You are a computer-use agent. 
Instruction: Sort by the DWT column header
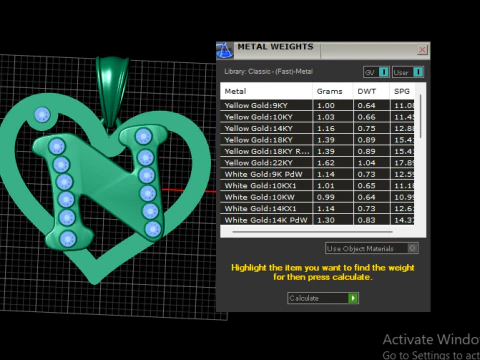click(x=371, y=91)
